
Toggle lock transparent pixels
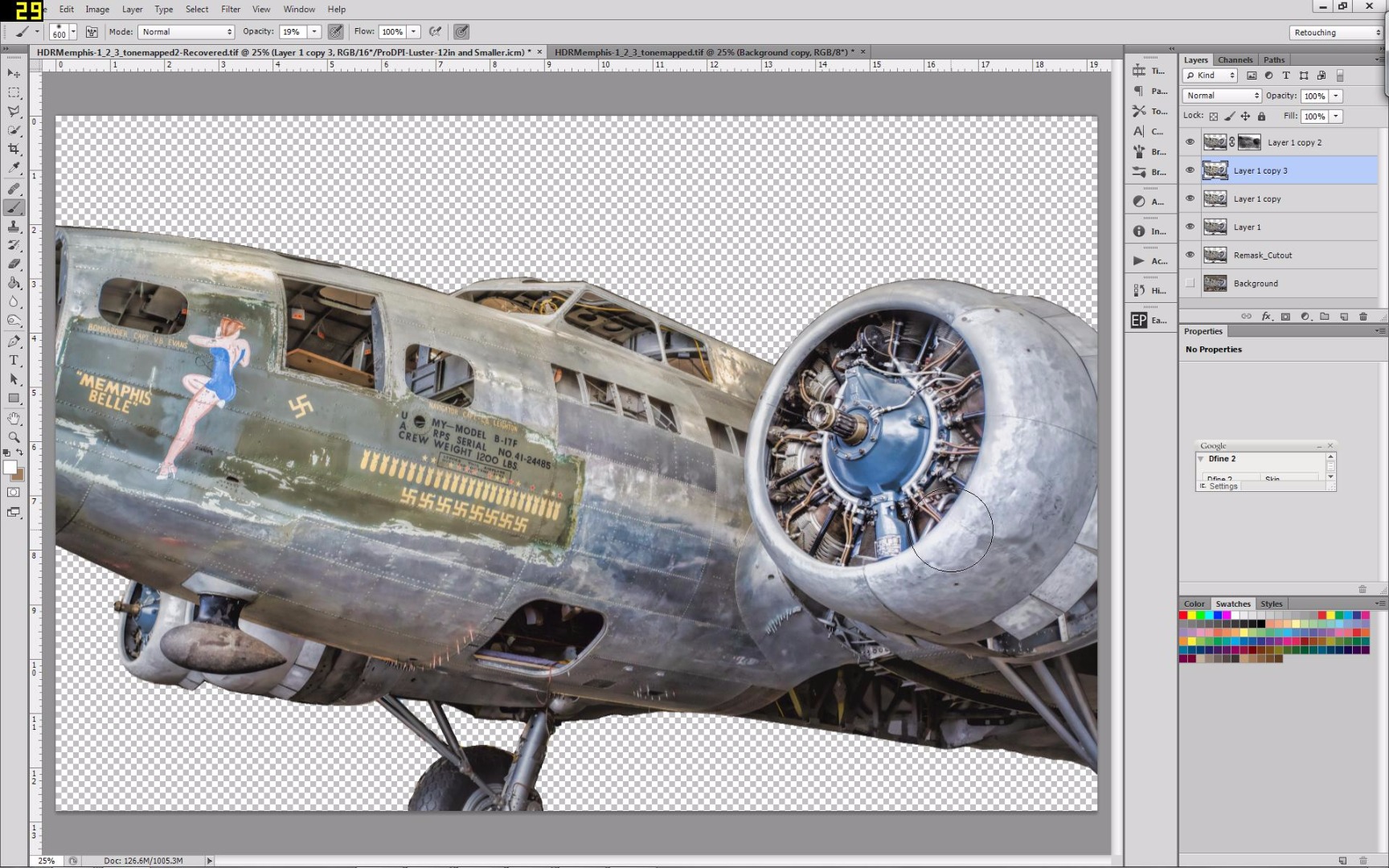coord(1214,117)
